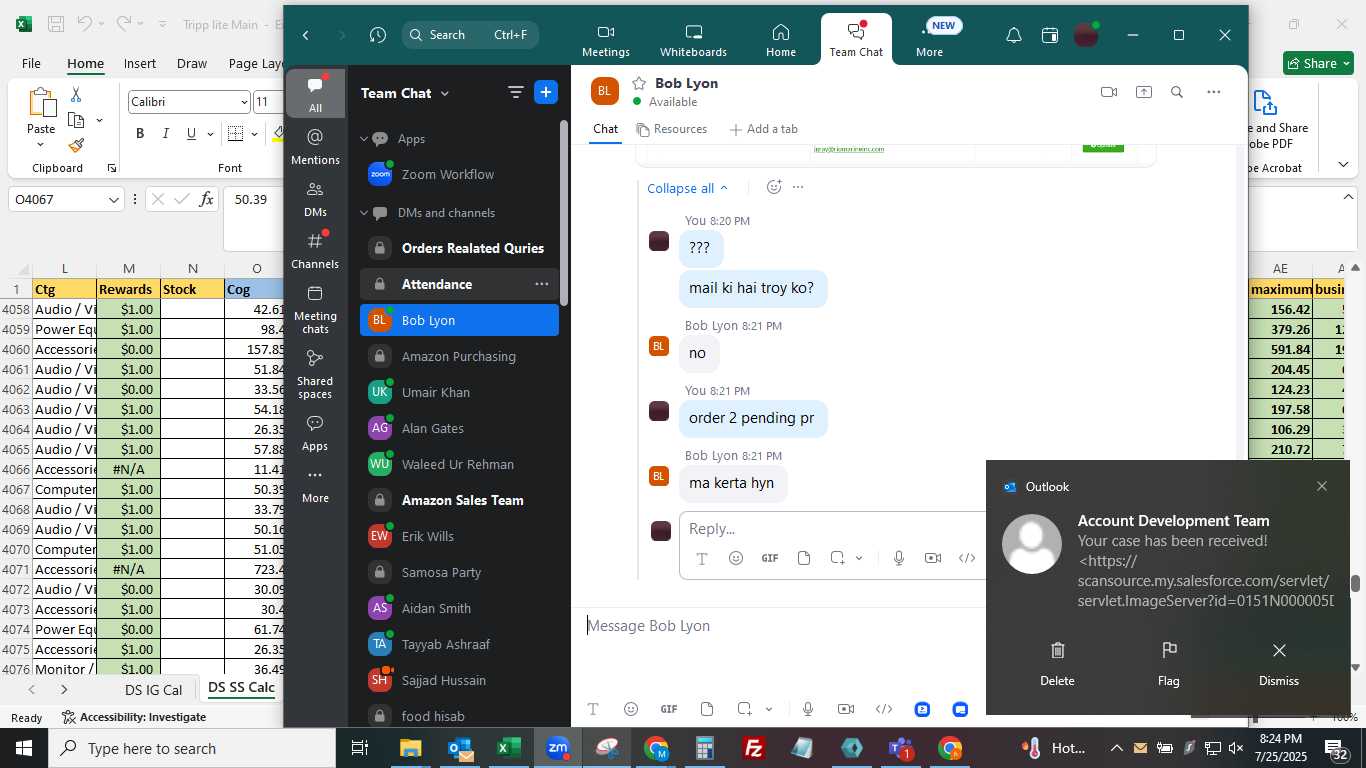Open Amazon Sales Team channel

tap(459, 500)
